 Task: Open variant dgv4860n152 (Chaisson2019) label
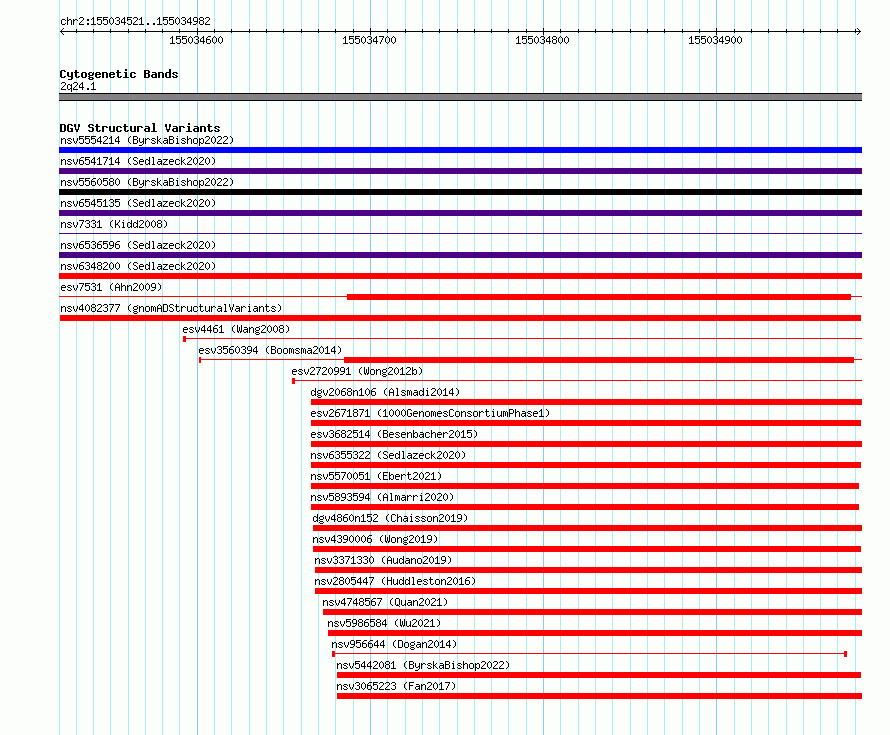point(391,518)
